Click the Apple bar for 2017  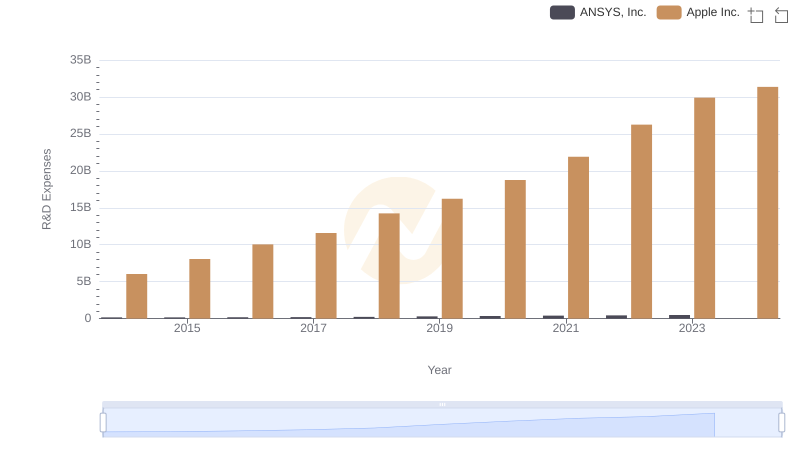tap(326, 276)
